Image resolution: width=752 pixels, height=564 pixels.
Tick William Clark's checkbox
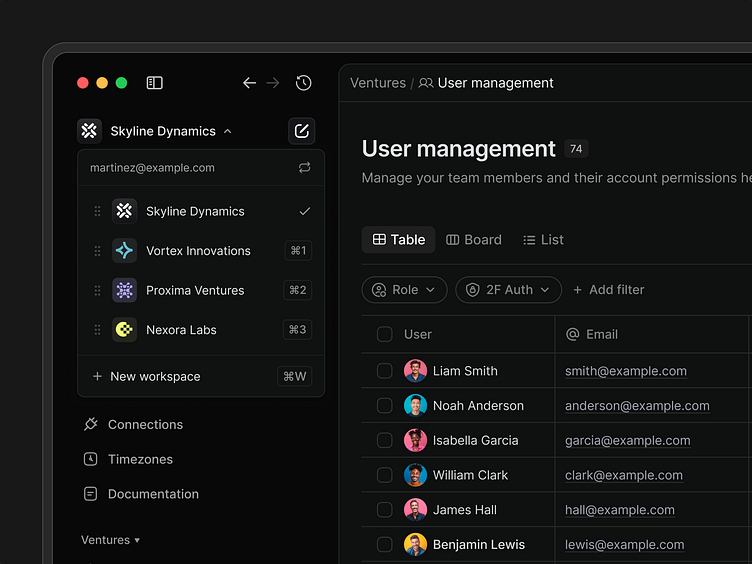point(385,475)
